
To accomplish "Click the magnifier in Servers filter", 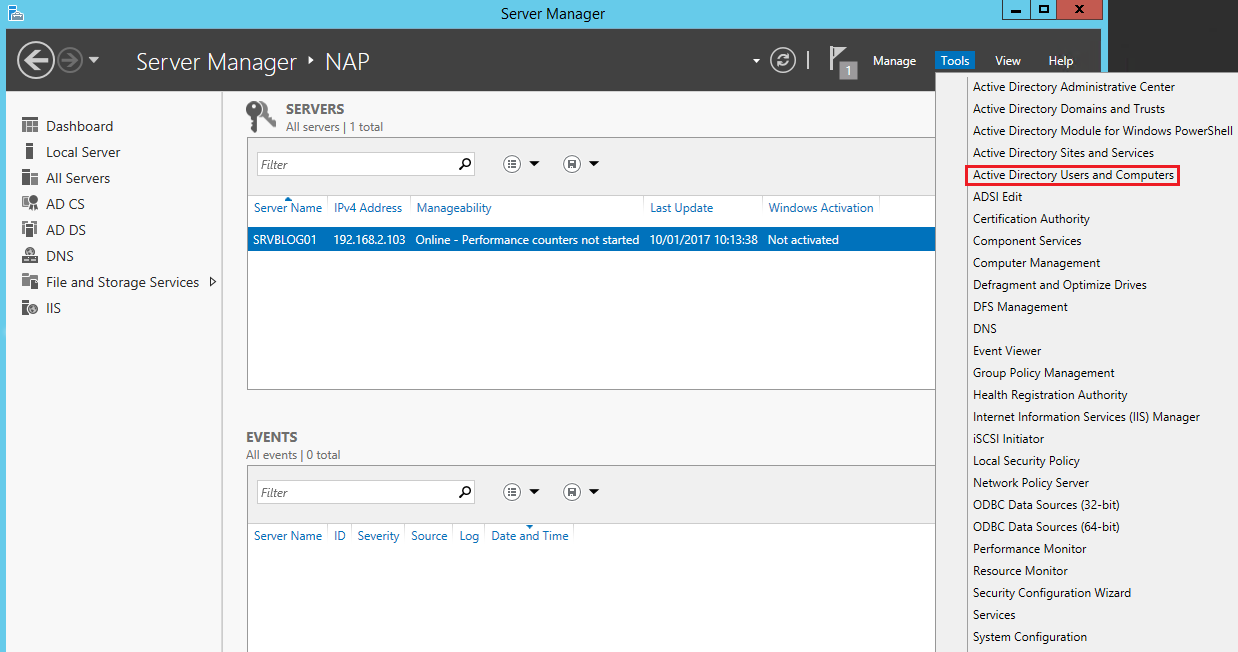I will (x=464, y=164).
